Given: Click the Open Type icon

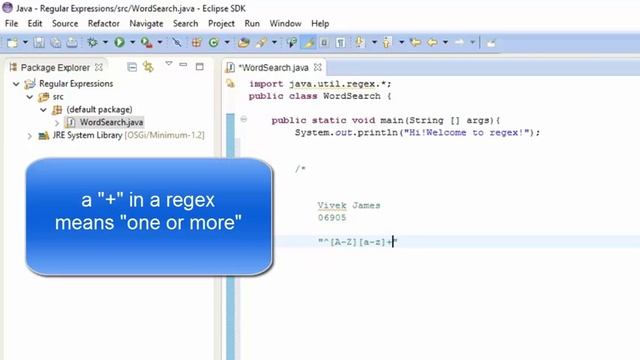Looking at the screenshot, I should [x=244, y=42].
